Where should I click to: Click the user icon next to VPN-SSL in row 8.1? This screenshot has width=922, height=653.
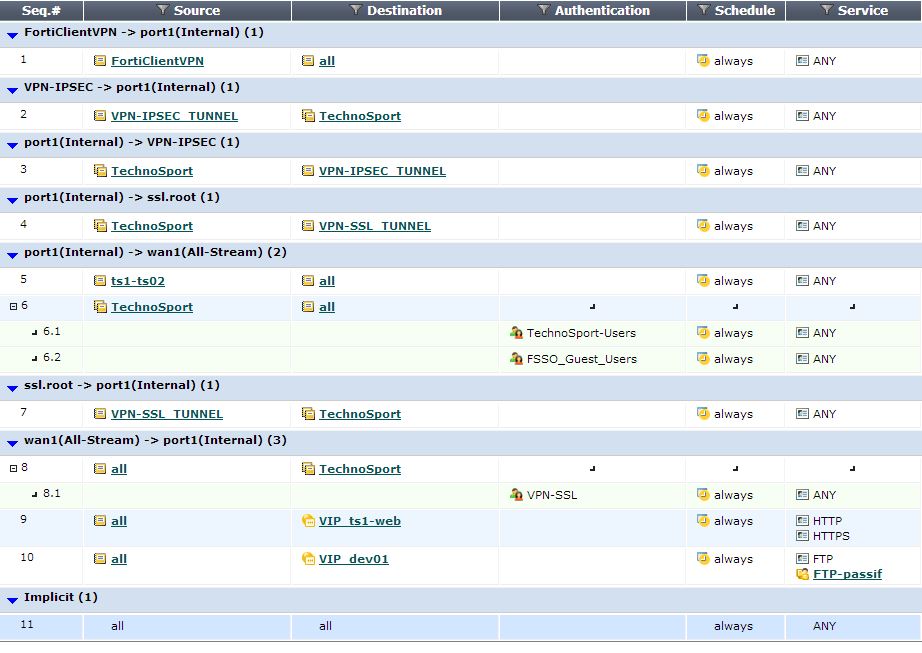click(x=514, y=494)
